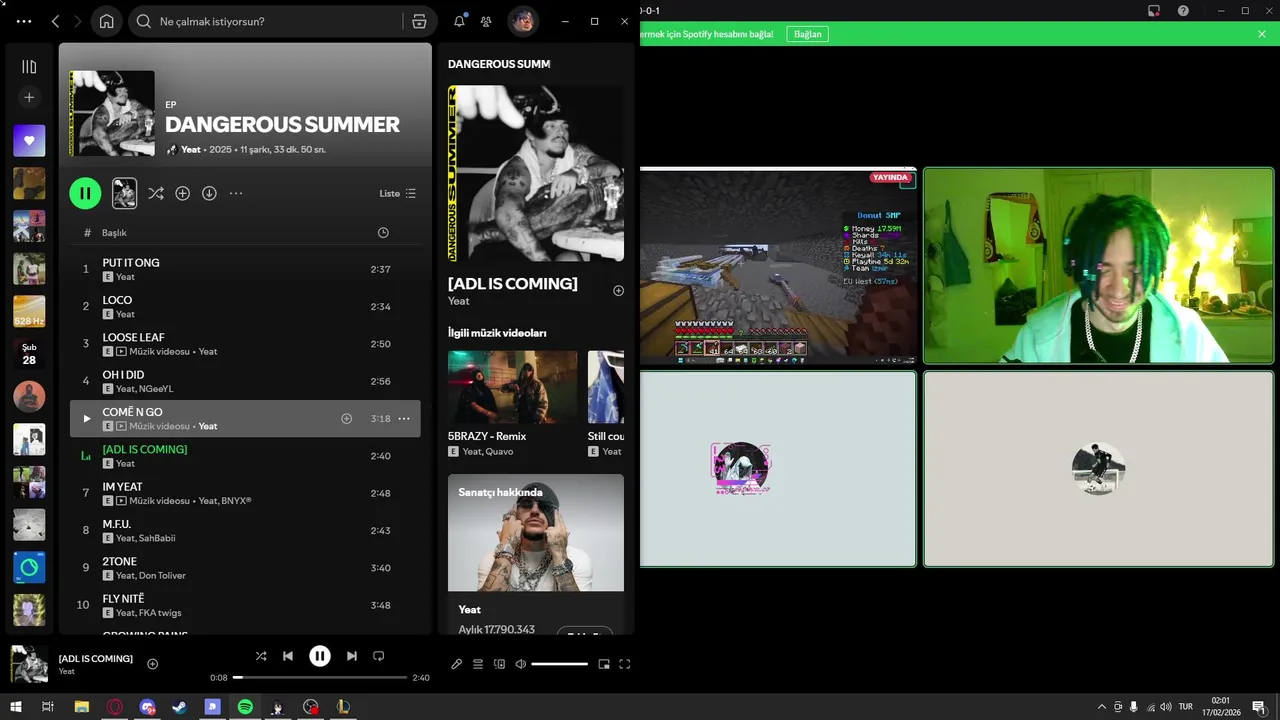Select the playing track [ADL IS COMING]

[245, 456]
